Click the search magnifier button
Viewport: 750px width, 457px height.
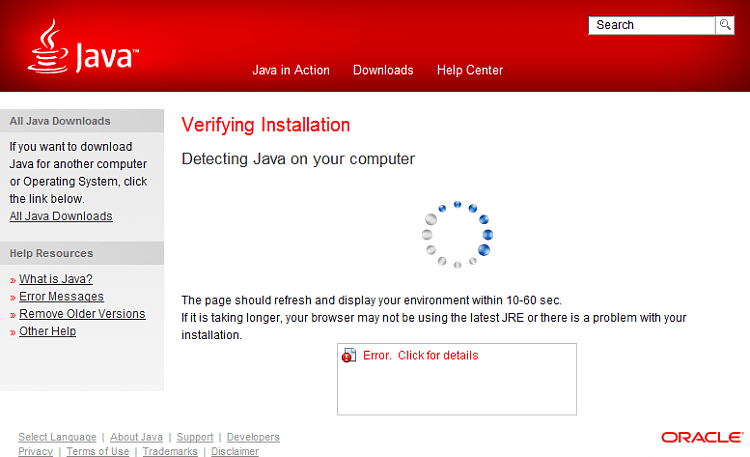[725, 25]
